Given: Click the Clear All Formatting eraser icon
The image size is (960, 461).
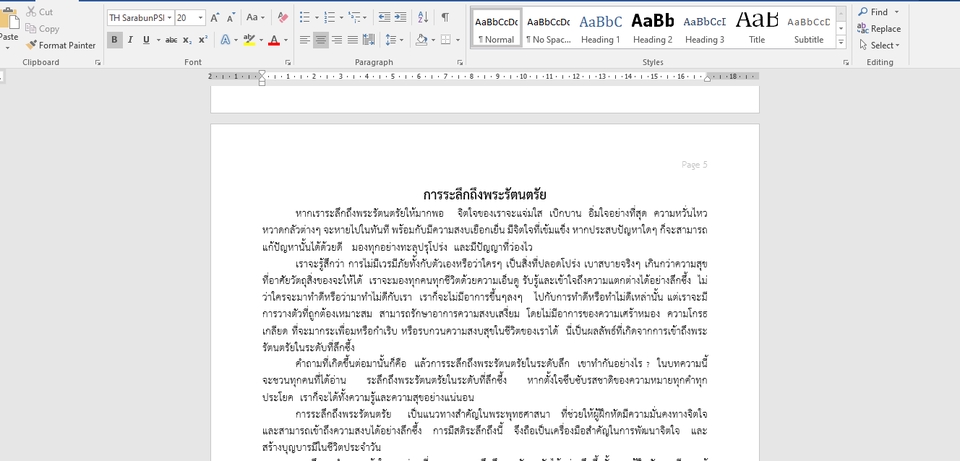Looking at the screenshot, I should click(282, 17).
